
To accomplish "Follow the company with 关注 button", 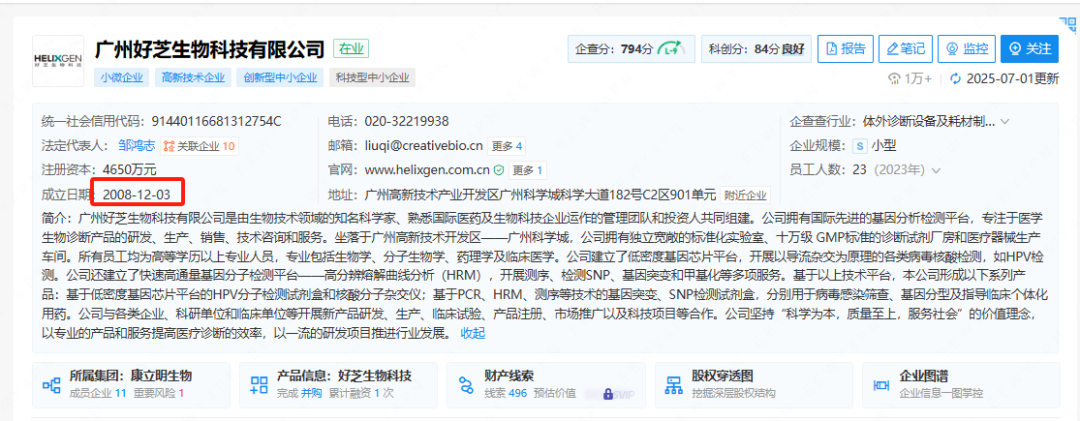I will [1030, 48].
